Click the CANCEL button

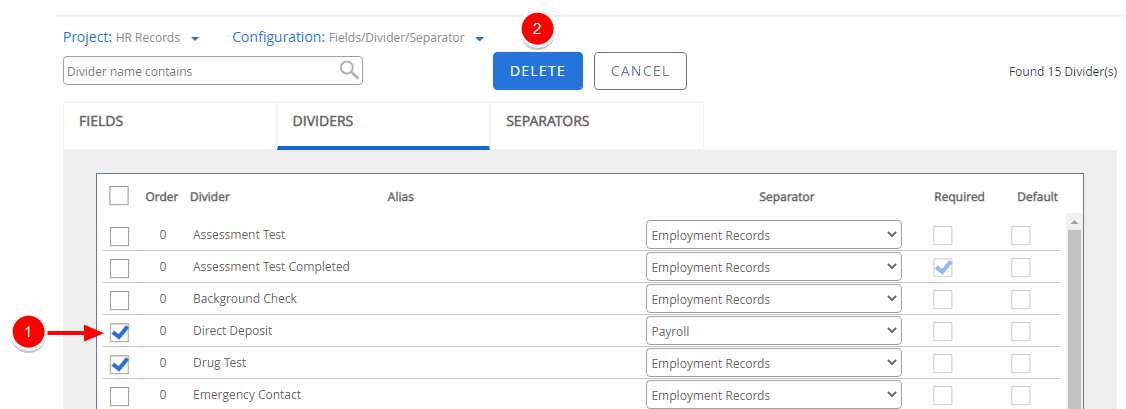click(640, 71)
